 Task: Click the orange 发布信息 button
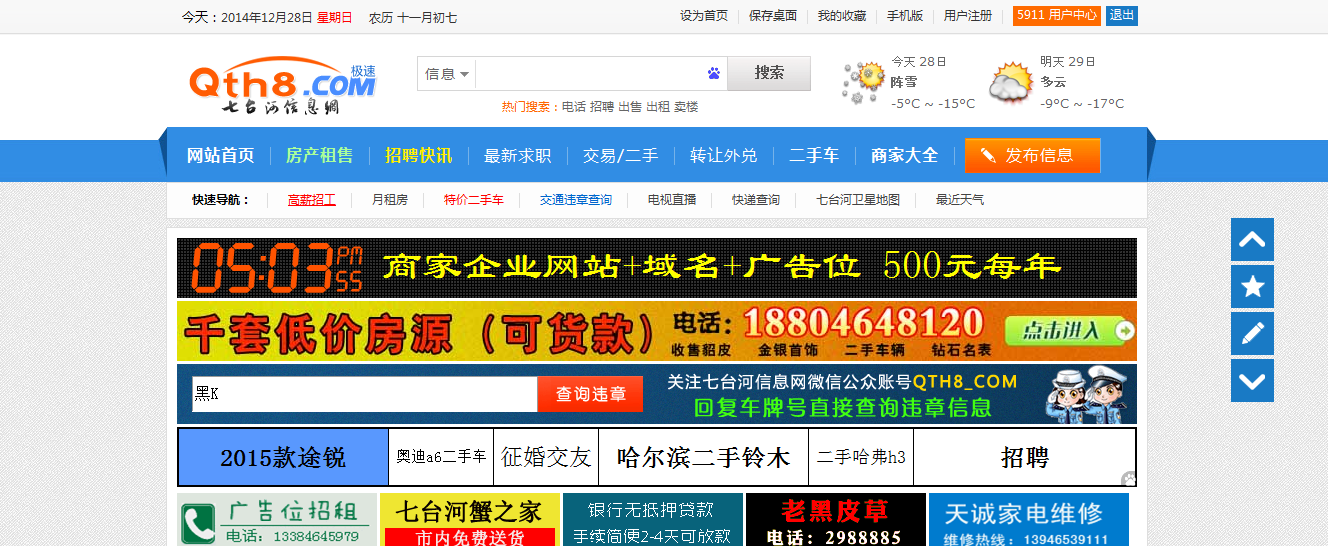pyautogui.click(x=1032, y=156)
